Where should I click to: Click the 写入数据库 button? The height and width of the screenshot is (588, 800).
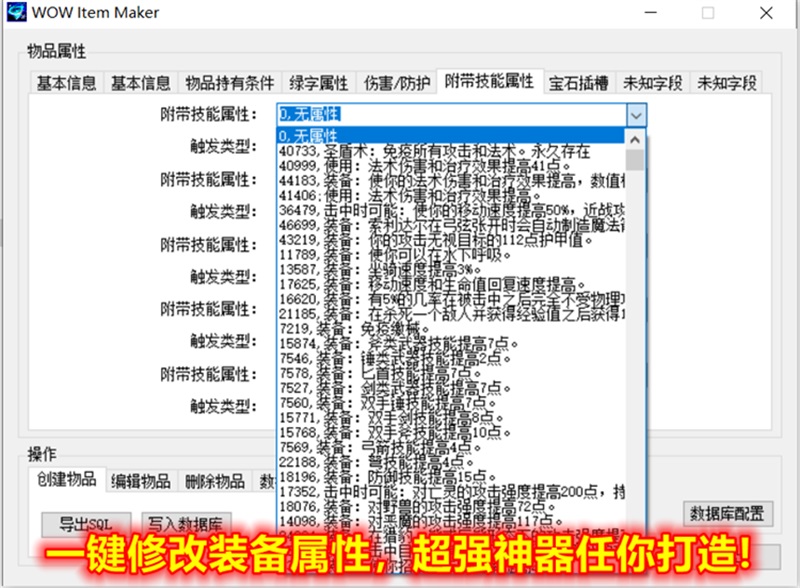point(186,524)
